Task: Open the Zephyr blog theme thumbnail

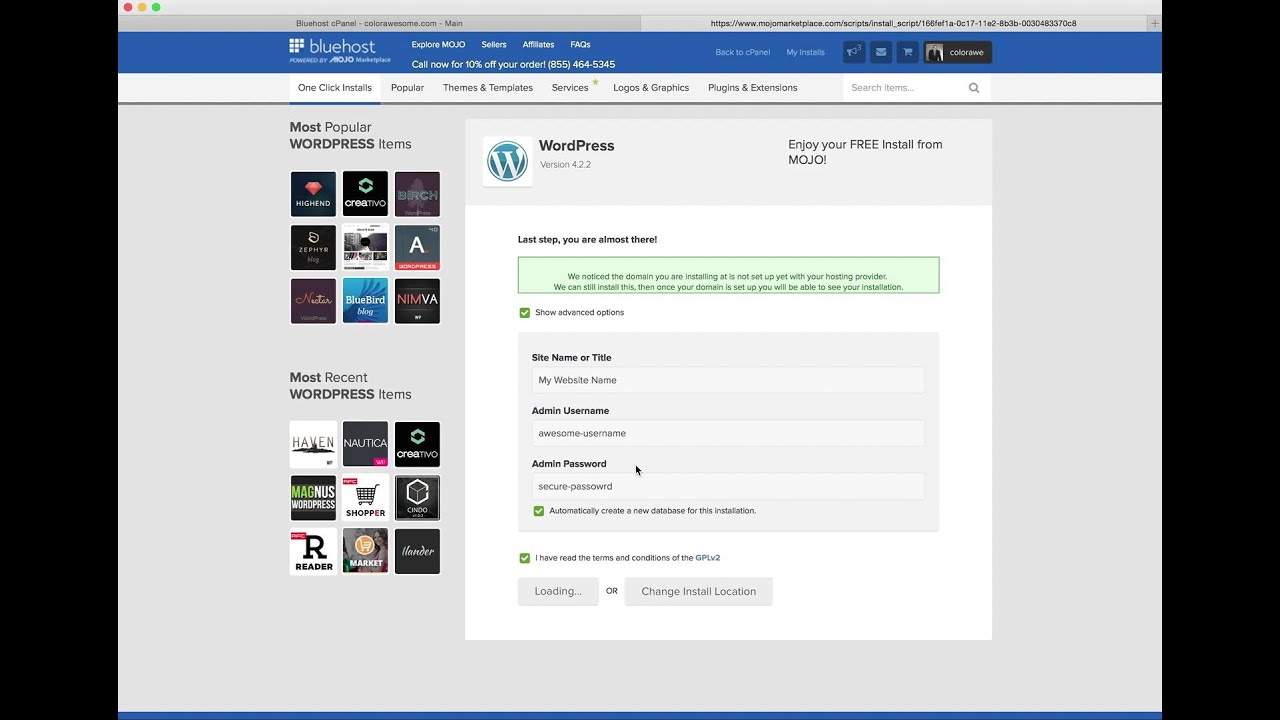Action: (313, 247)
